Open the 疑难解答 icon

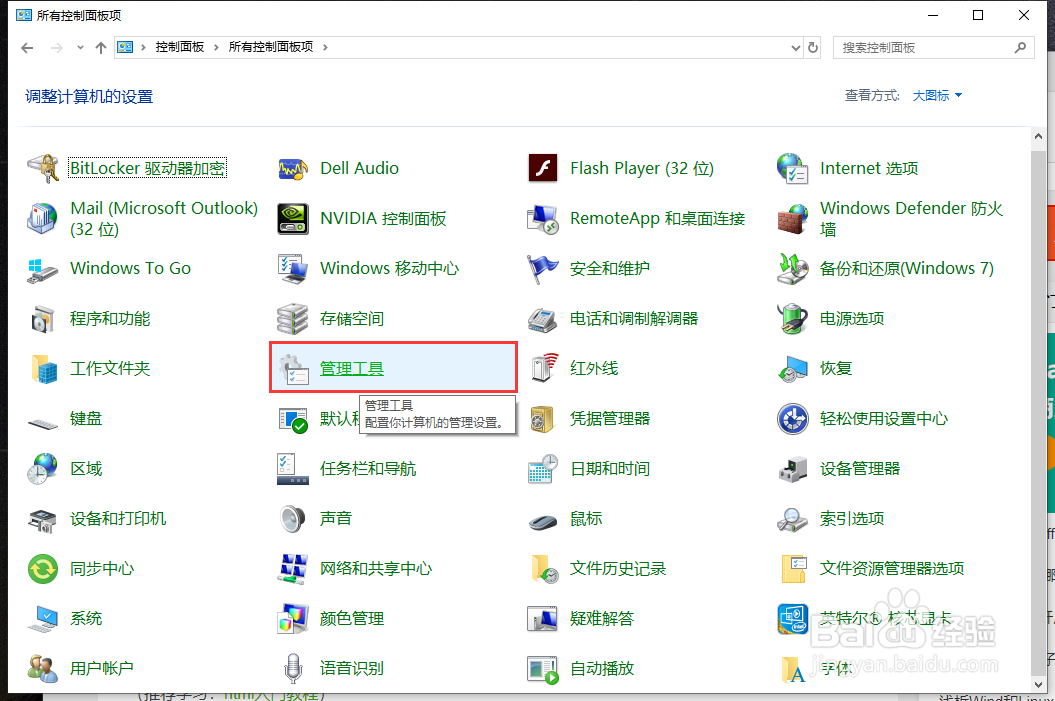point(543,619)
